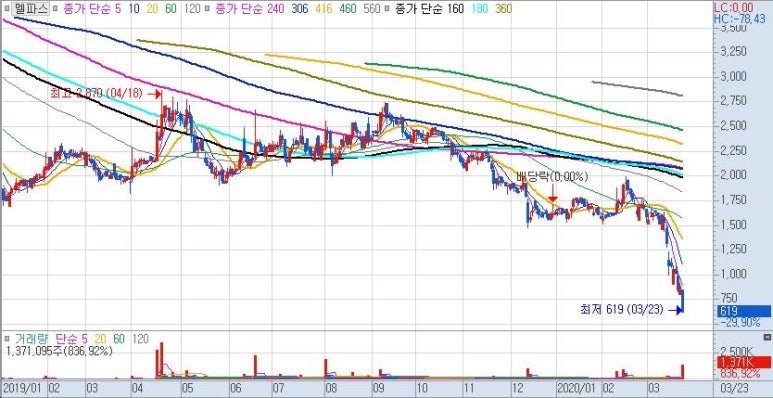Viewport: 773px width, 398px height.
Task: Toggle the square before 종가 단순 5 legend
Action: click(x=55, y=9)
